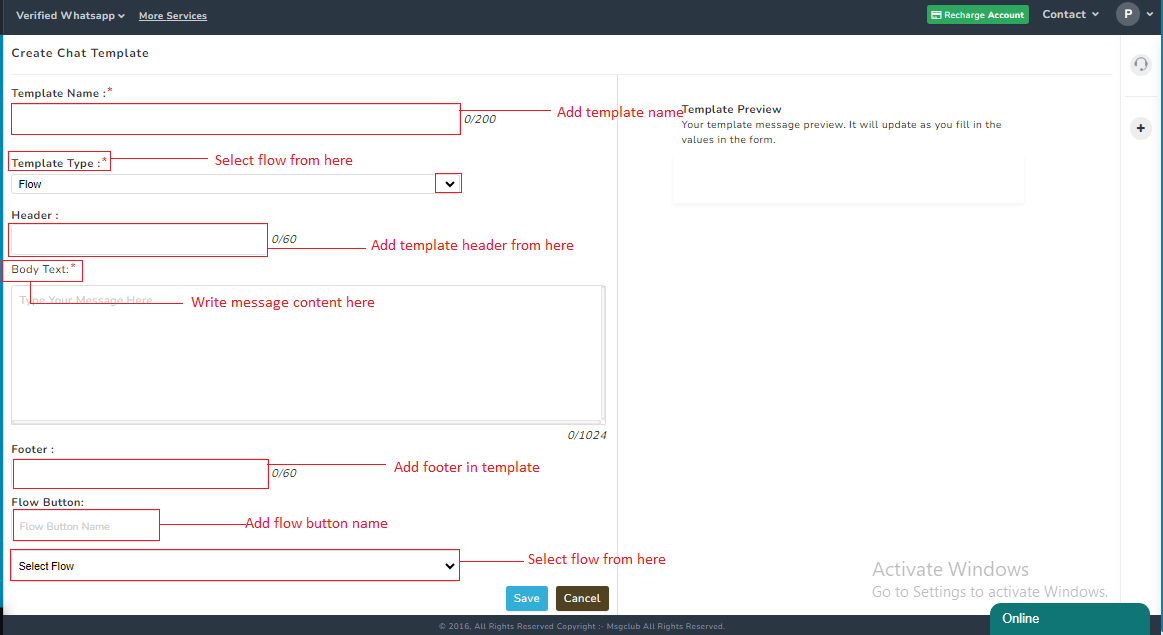
Task: Click the Flow Button Name field
Action: click(86, 525)
